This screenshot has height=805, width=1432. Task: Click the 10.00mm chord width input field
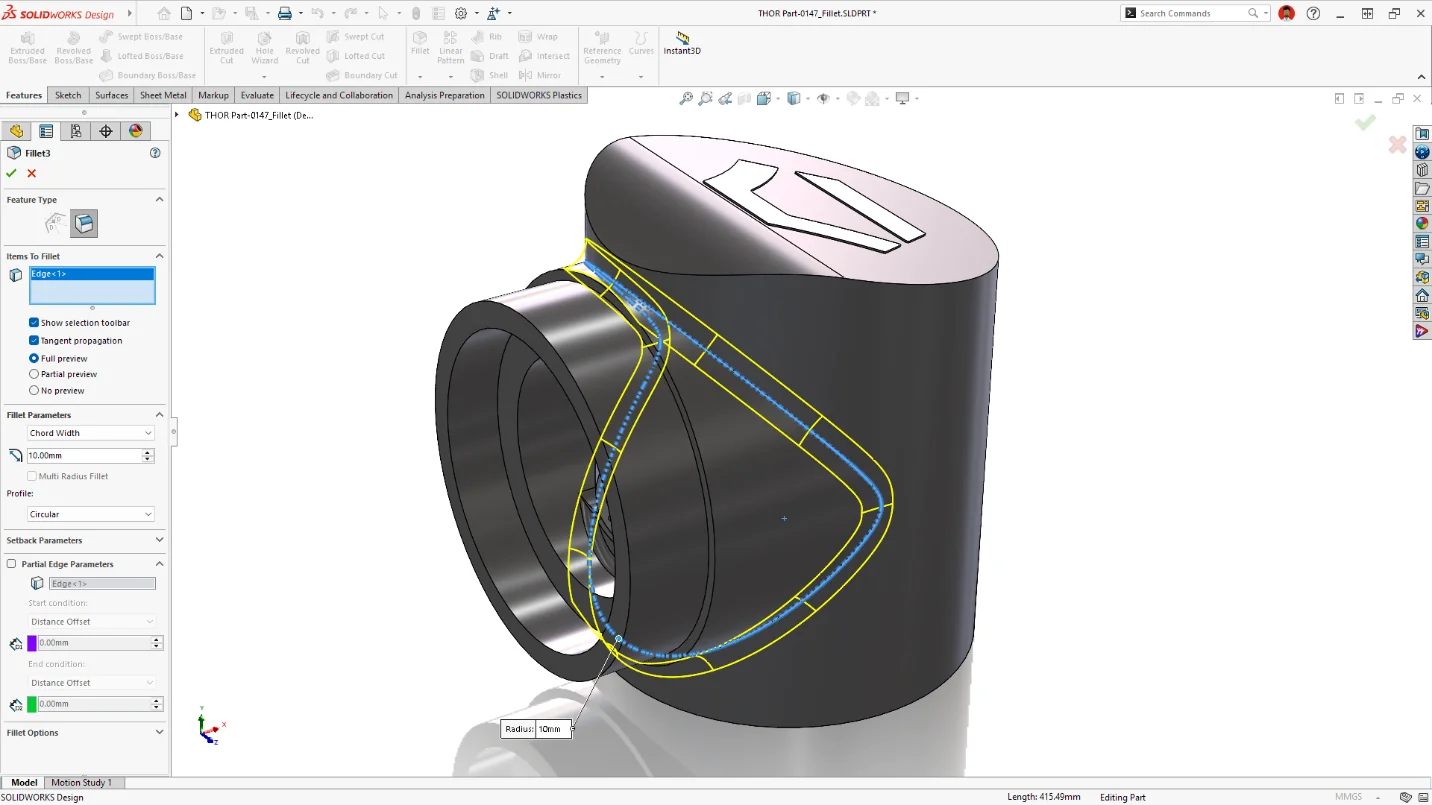[x=84, y=455]
